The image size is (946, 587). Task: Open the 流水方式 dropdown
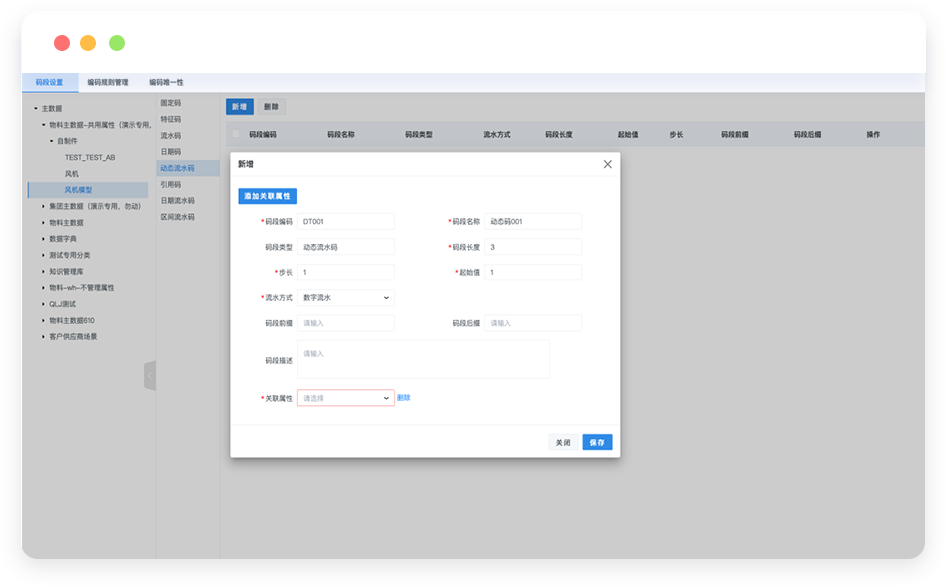pyautogui.click(x=345, y=298)
